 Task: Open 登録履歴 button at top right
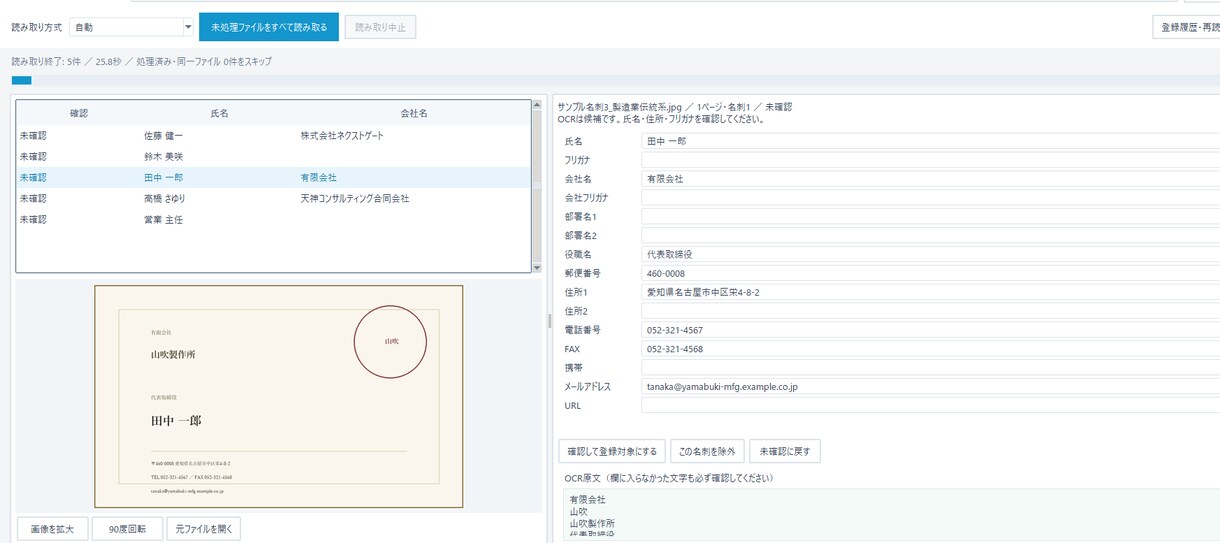click(x=1186, y=27)
